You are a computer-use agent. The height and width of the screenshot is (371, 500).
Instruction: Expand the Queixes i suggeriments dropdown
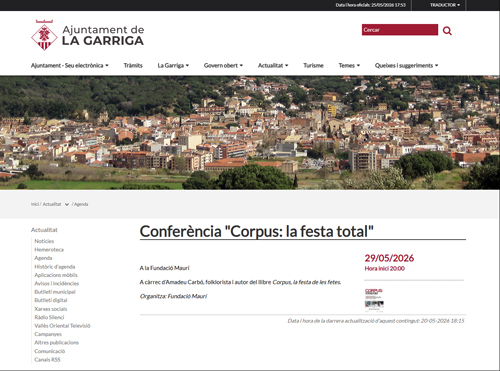406,65
